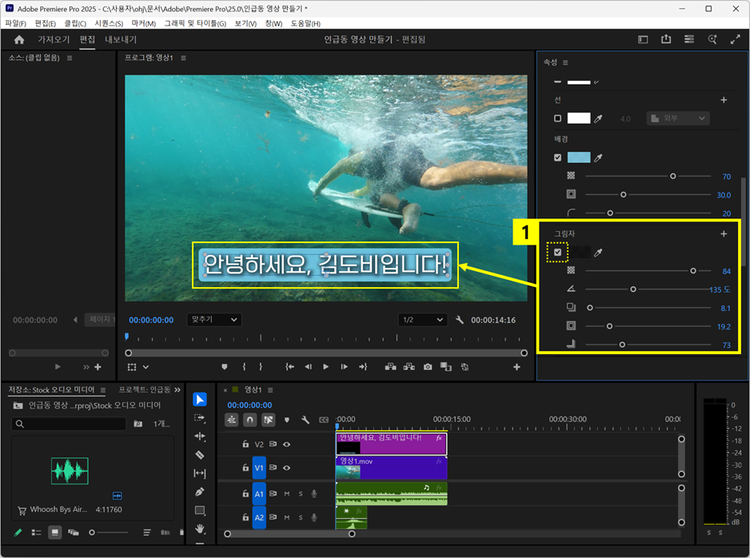Toggle snap magnet in timeline
This screenshot has width=750, height=558.
250,420
